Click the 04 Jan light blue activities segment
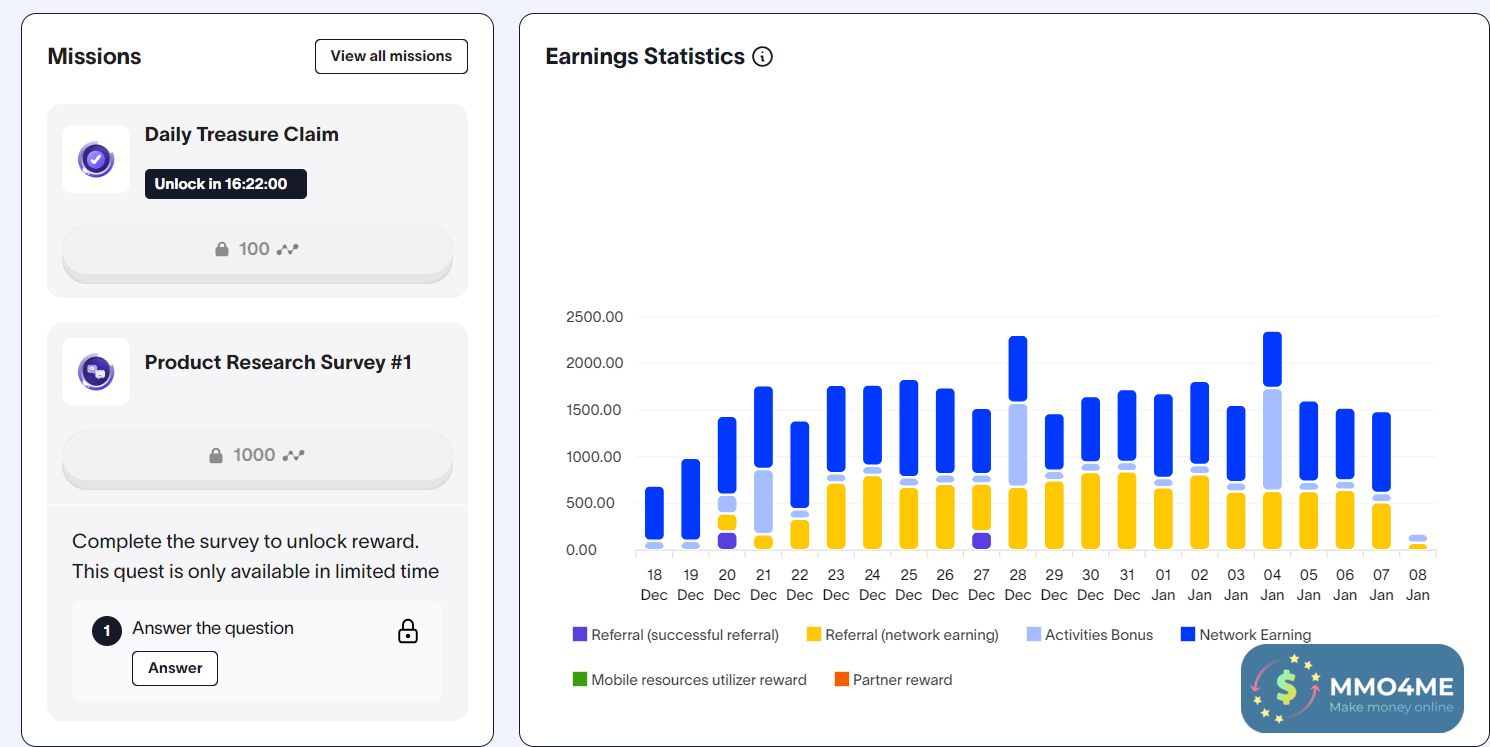 point(1272,439)
